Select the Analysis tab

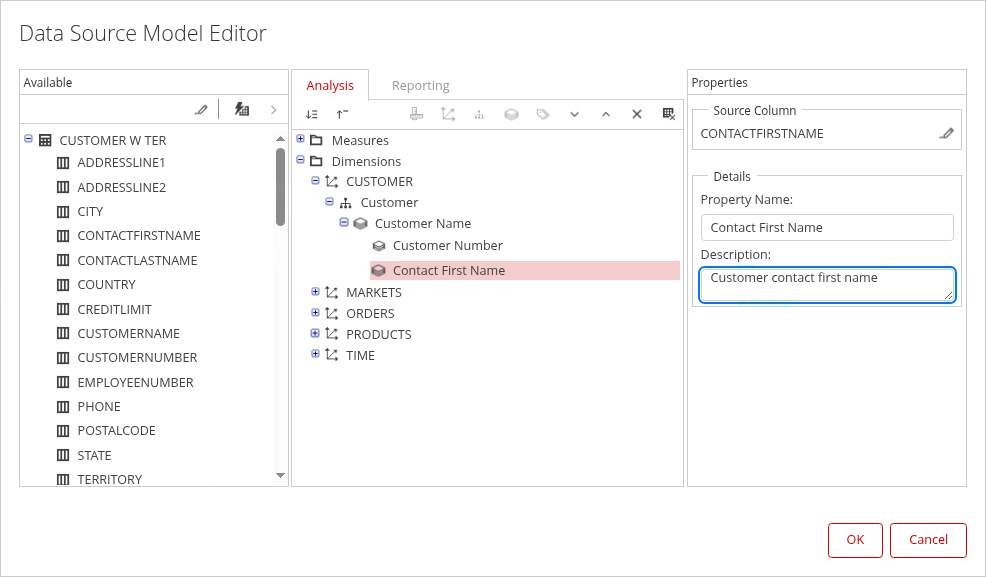[330, 86]
